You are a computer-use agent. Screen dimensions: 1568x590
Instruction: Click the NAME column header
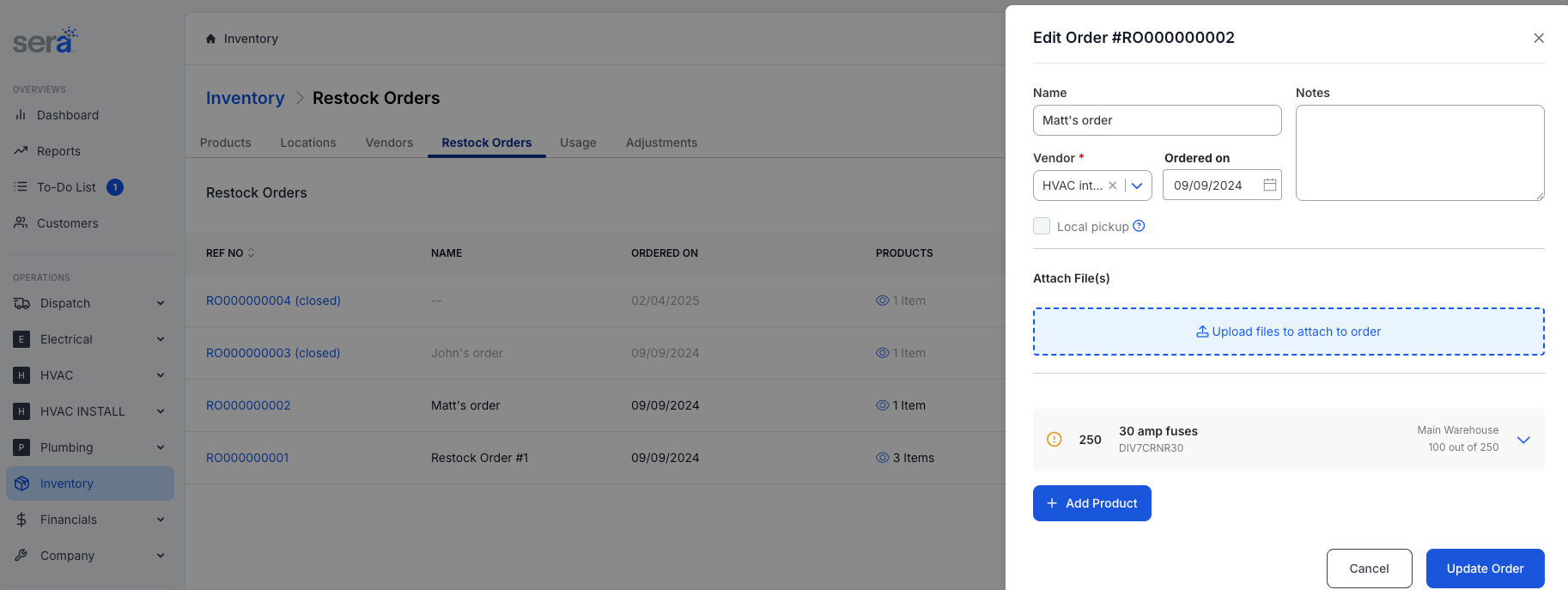coord(447,253)
